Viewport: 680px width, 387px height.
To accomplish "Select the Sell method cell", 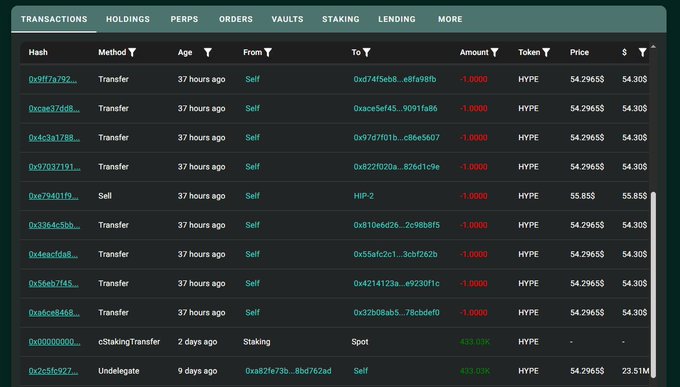I will click(x=105, y=196).
